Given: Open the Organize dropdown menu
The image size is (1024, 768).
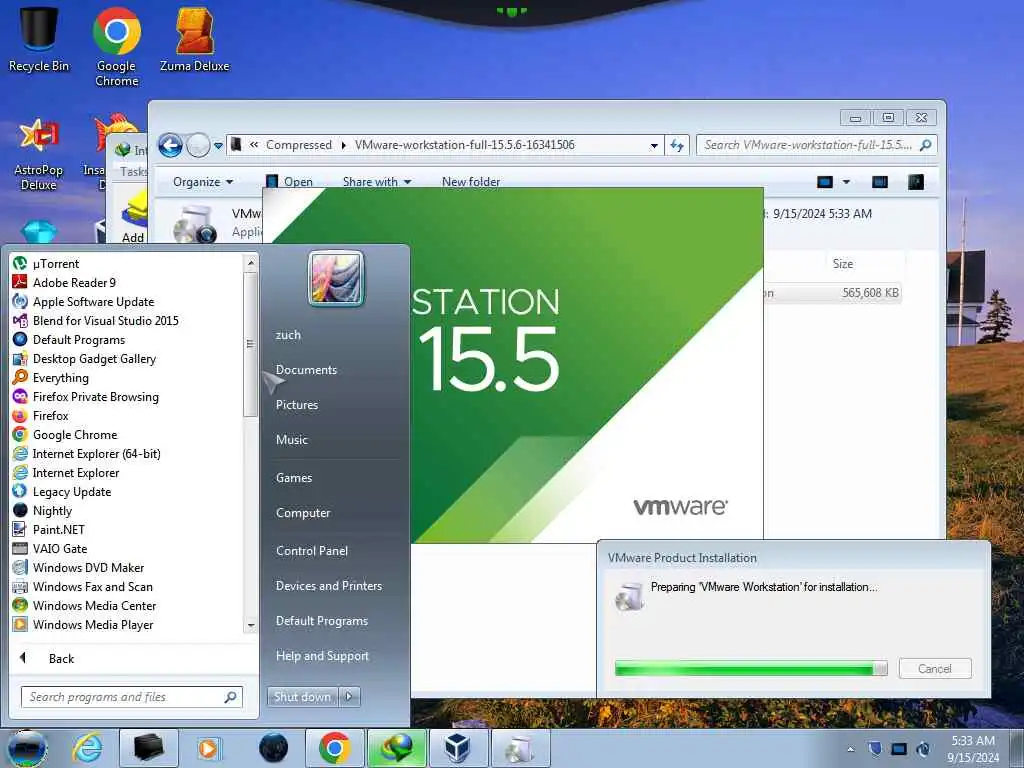Looking at the screenshot, I should pos(202,182).
